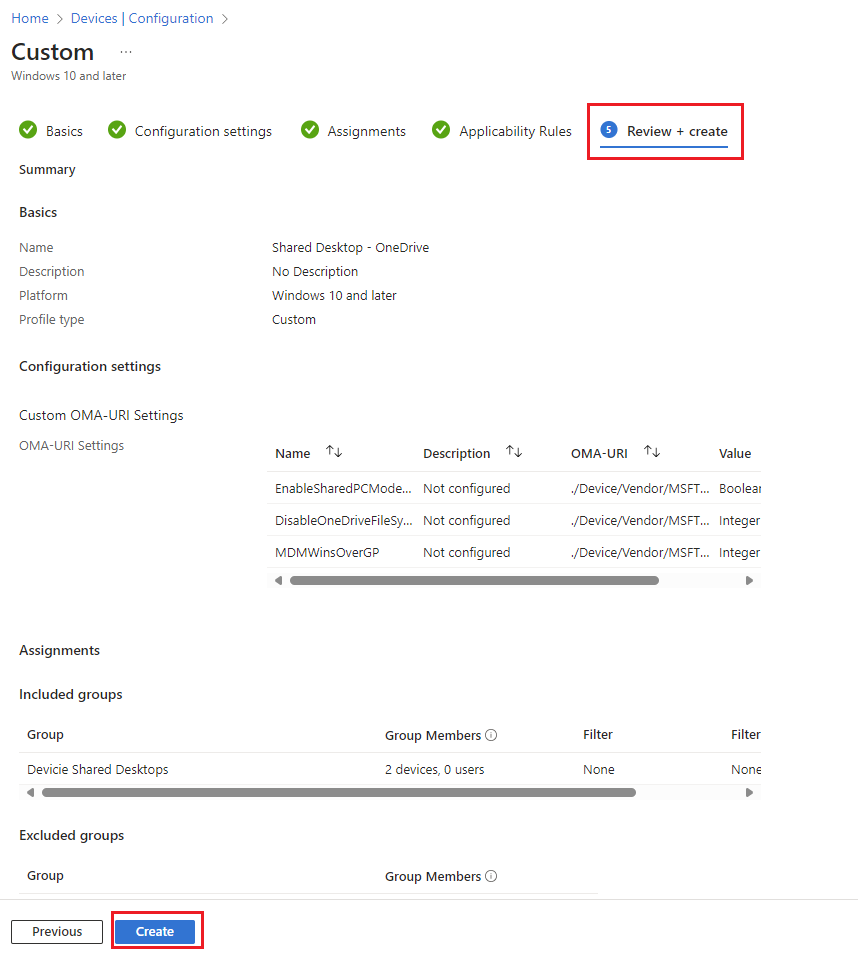Viewport: 858px width, 956px height.
Task: Click the Group Members info icon under Included groups
Action: (x=491, y=735)
